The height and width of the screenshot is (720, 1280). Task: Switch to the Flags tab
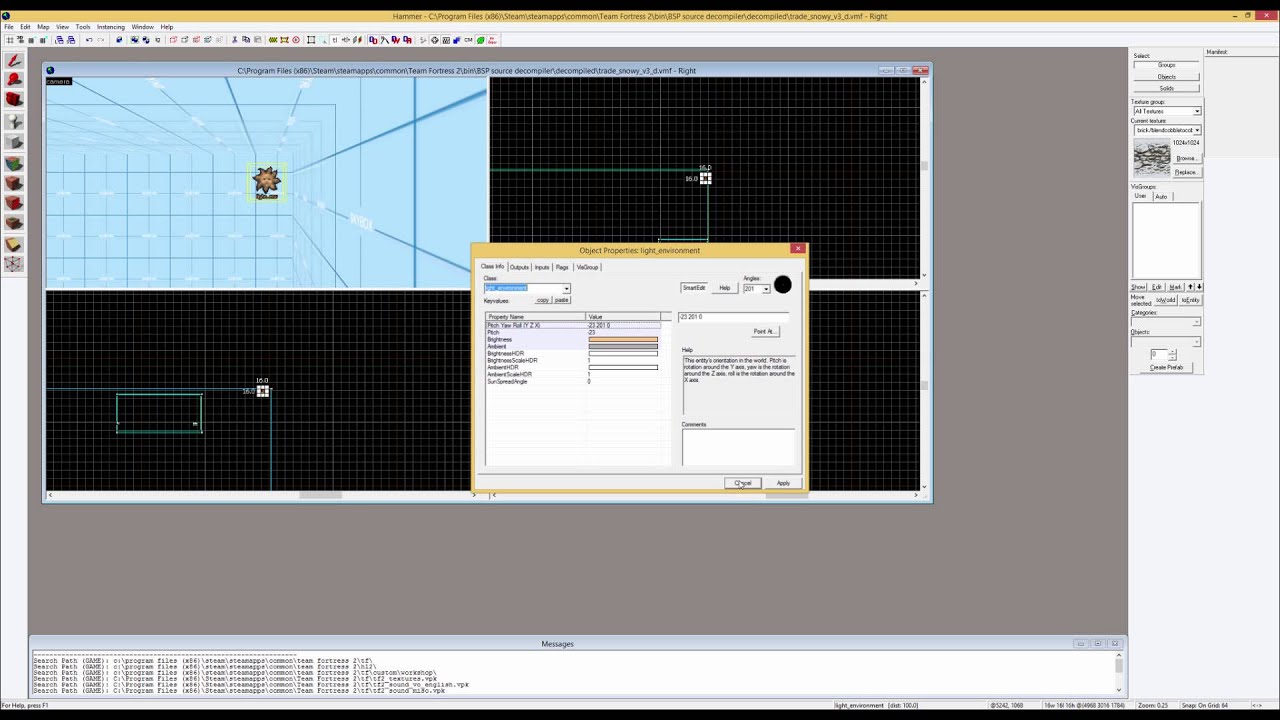(562, 267)
